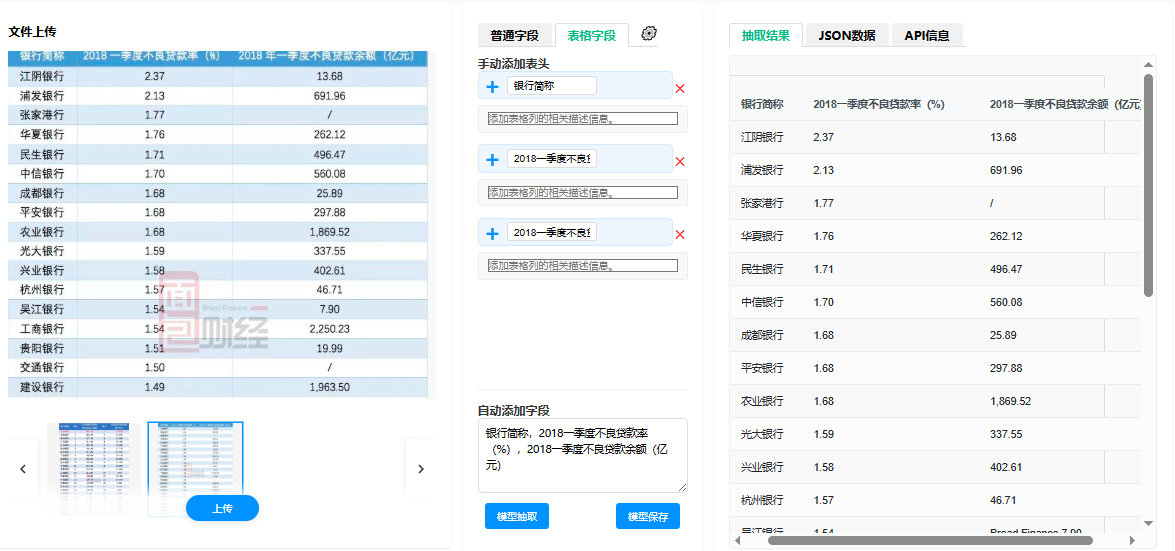The width and height of the screenshot is (1175, 551).
Task: Click value 2.37 in results table
Action: (824, 137)
